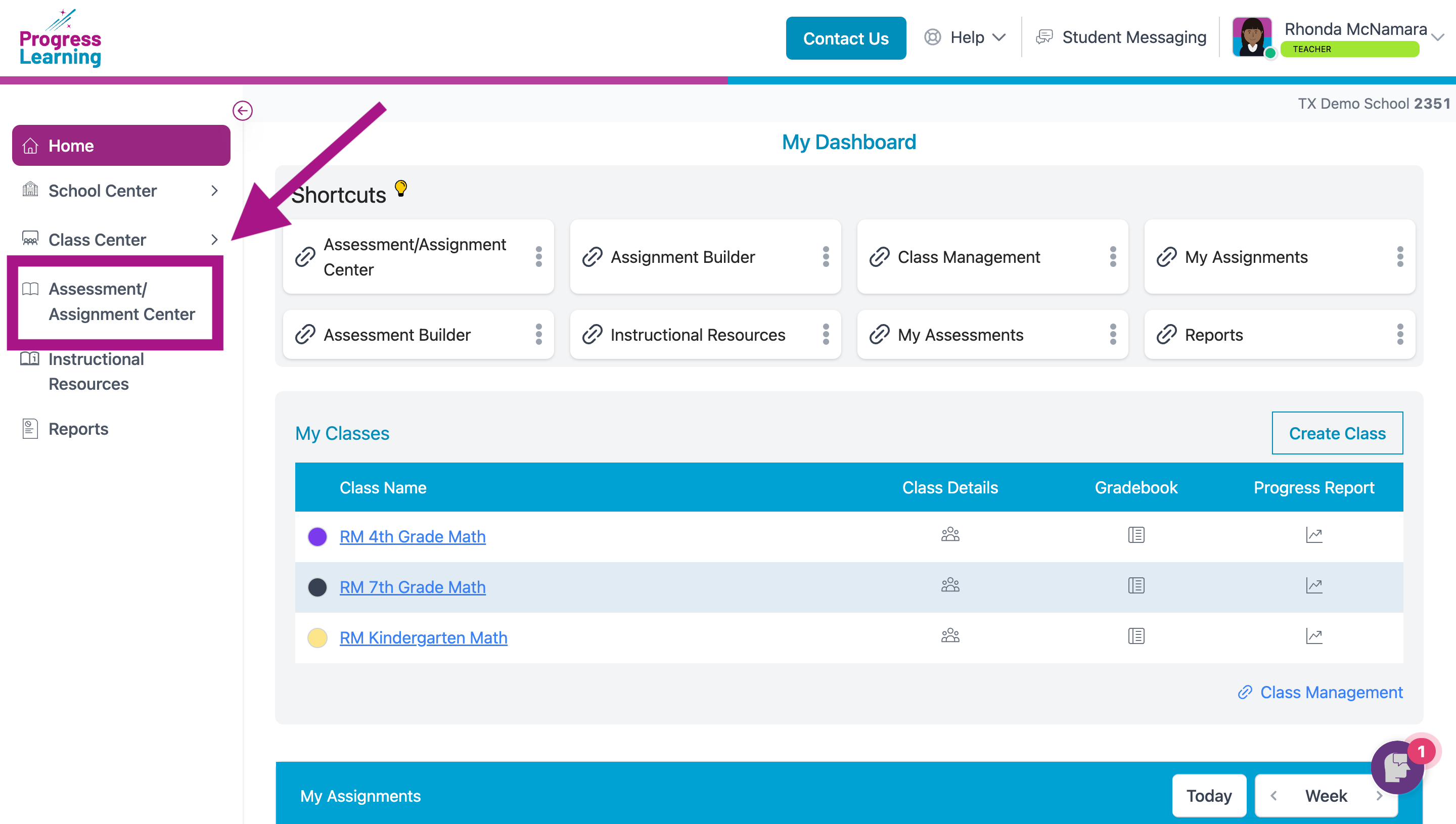Open options for Assessment/Assignment Center shortcut
The width and height of the screenshot is (1456, 824).
pos(539,256)
